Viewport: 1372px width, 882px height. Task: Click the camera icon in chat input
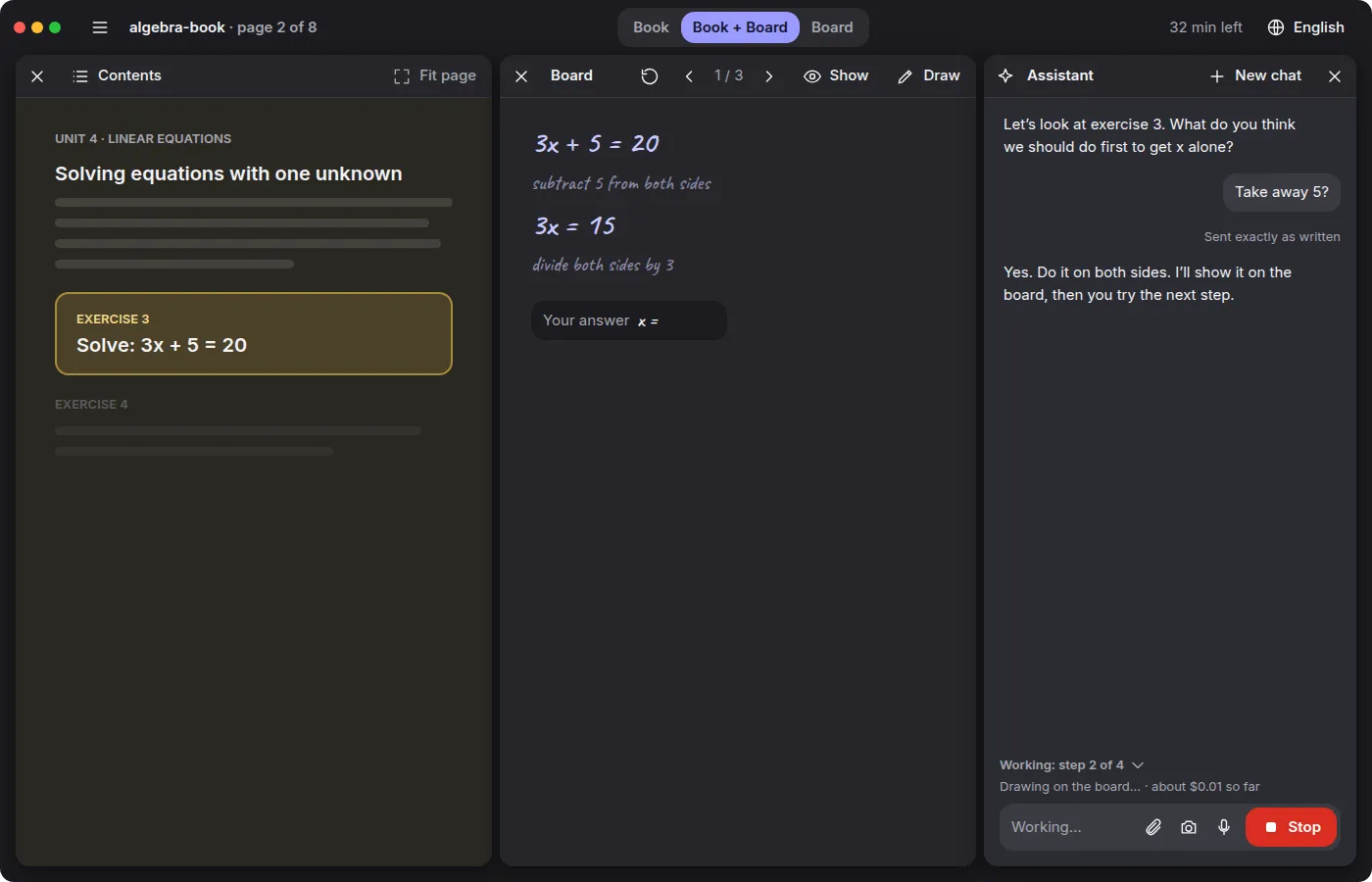pos(1189,827)
